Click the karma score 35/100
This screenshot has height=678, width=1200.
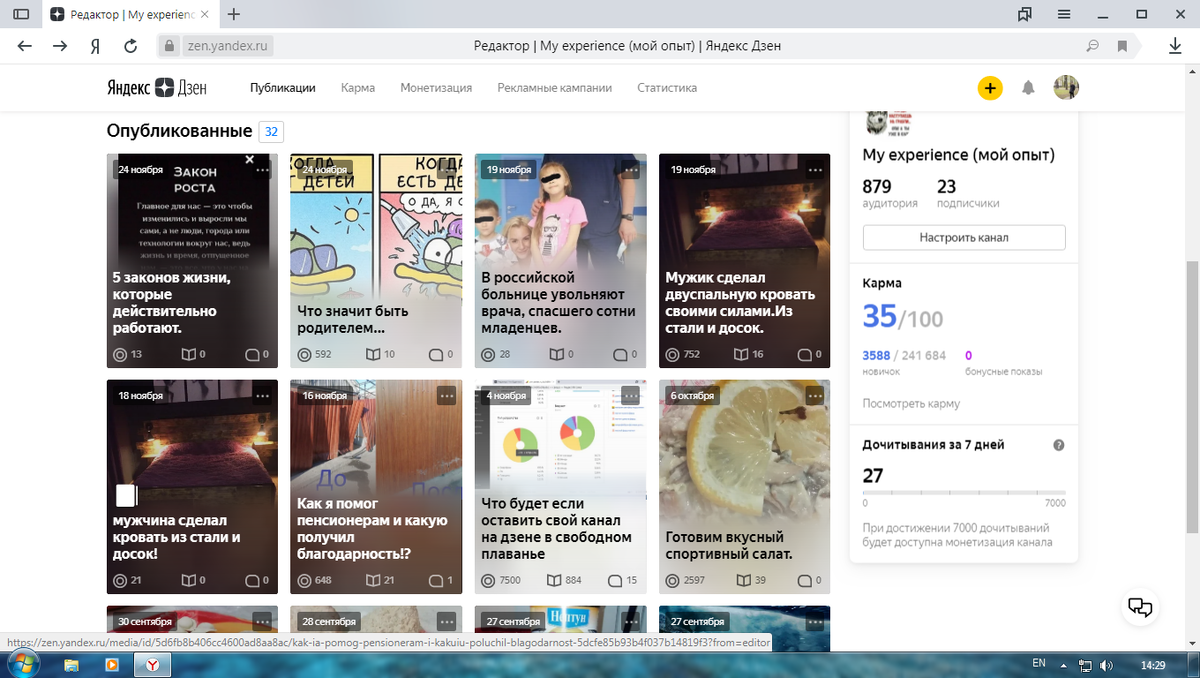(903, 317)
